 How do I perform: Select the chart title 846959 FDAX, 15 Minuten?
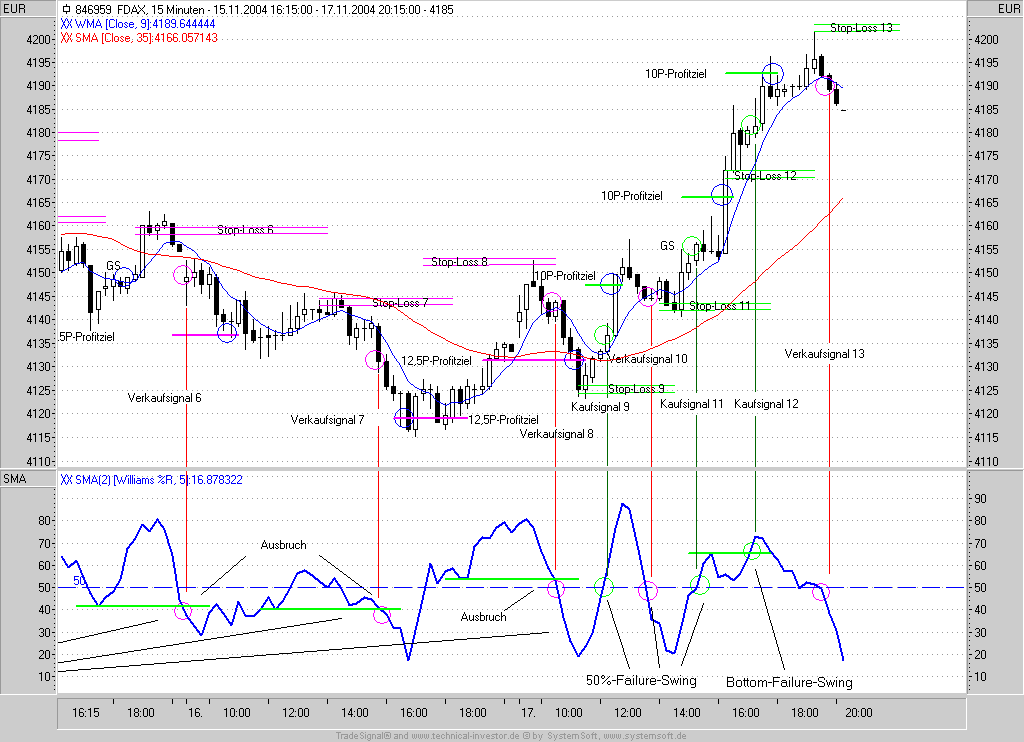pyautogui.click(x=140, y=10)
